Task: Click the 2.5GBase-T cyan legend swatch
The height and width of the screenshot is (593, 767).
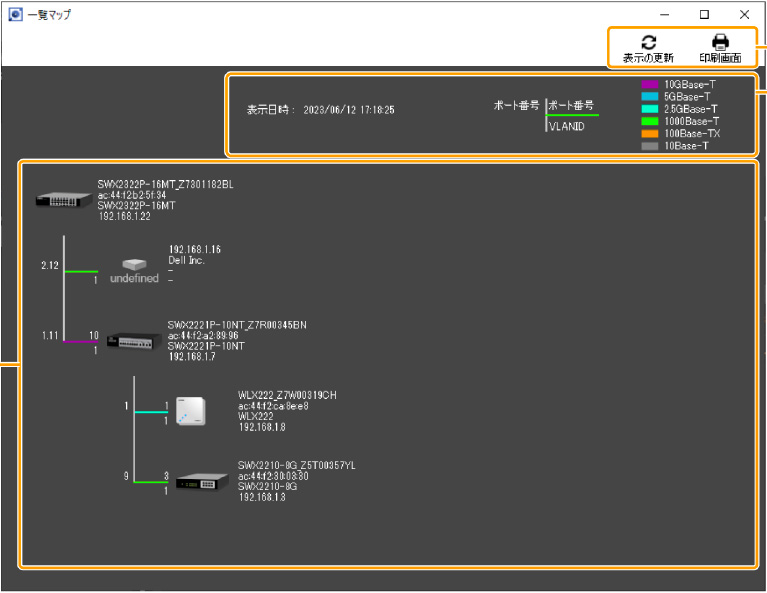Action: tap(650, 109)
